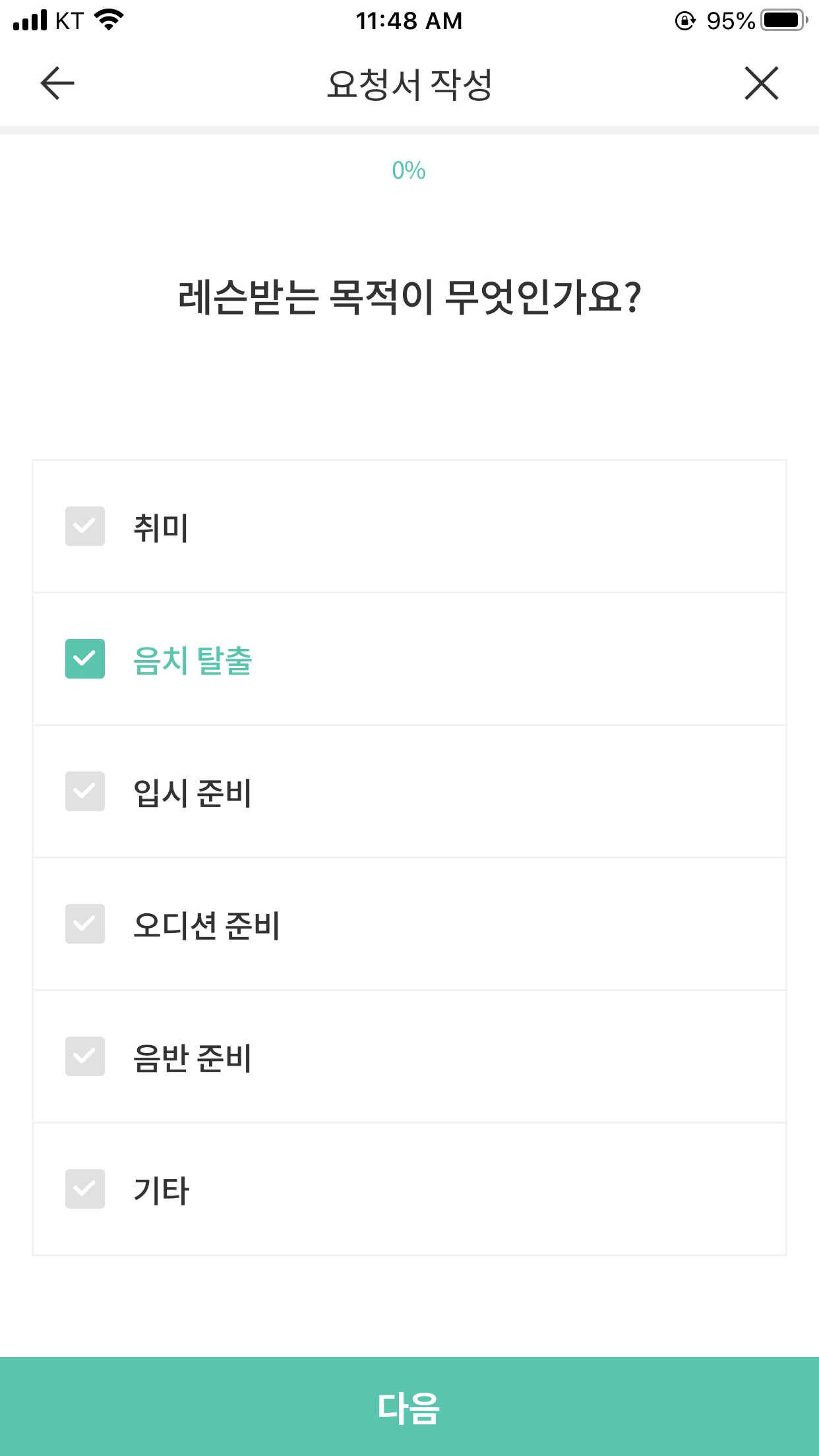The height and width of the screenshot is (1456, 819).
Task: Select the 오디션 준비 option label
Action: 206,925
